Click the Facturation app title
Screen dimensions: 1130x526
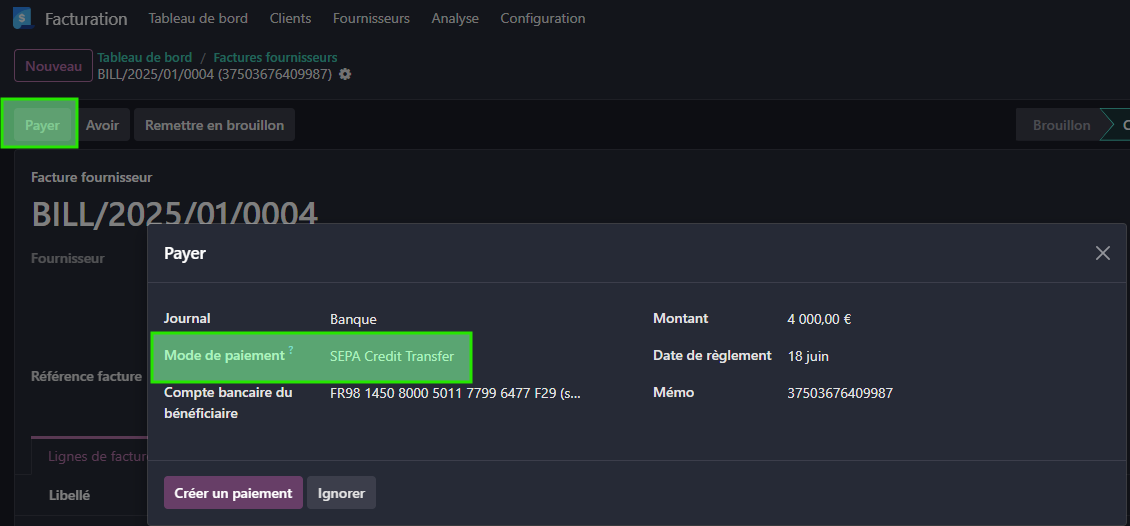pyautogui.click(x=86, y=19)
